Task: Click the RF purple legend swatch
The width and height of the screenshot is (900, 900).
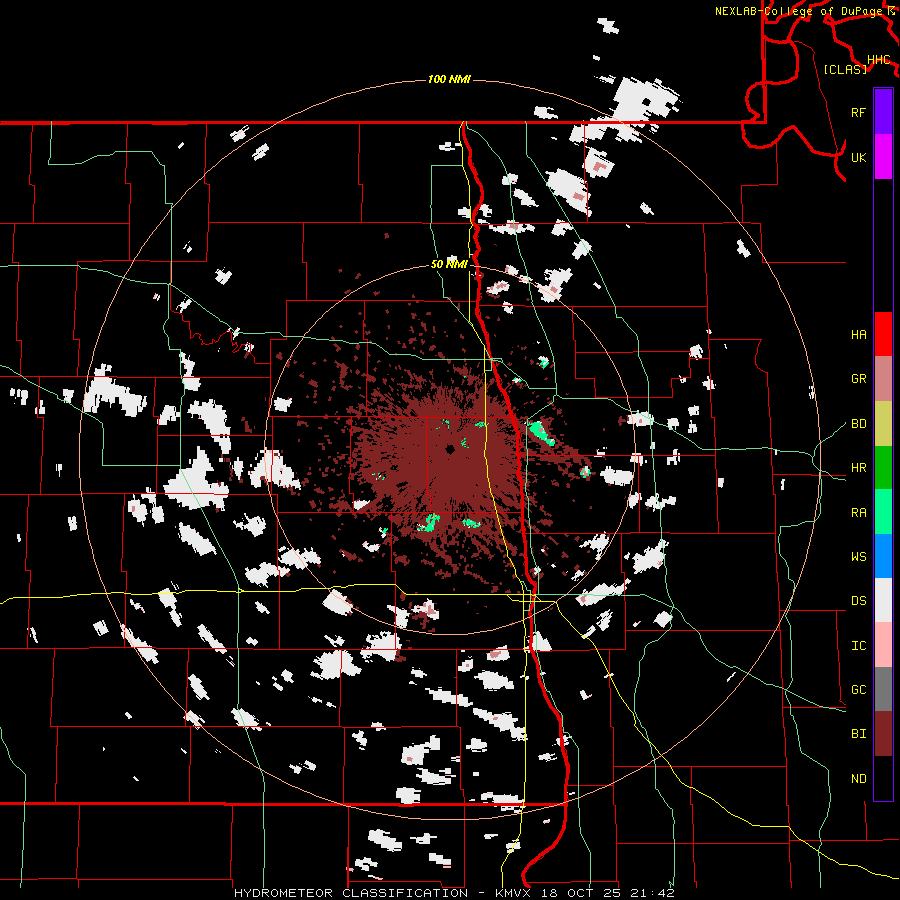Action: (883, 112)
